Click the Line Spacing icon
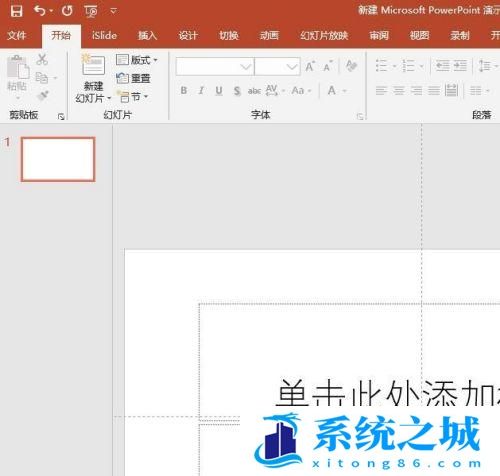 tap(484, 66)
